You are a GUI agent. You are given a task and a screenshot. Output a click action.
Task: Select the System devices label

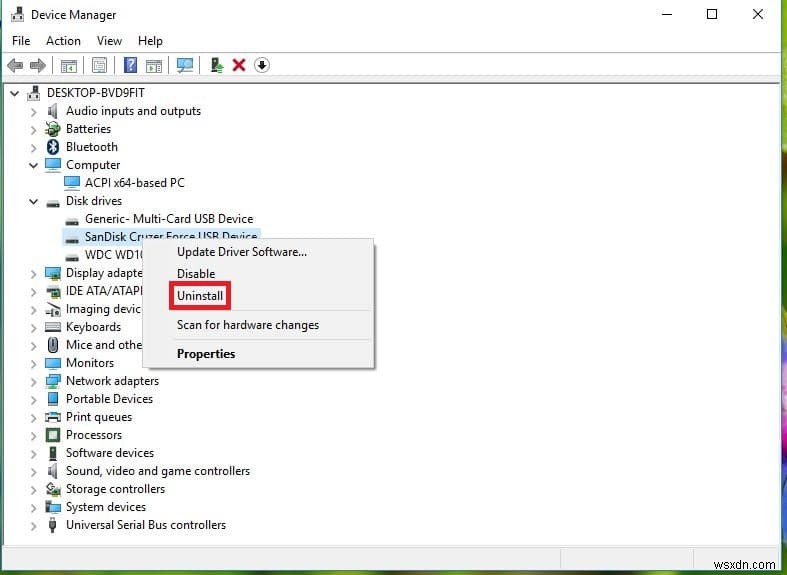coord(106,507)
